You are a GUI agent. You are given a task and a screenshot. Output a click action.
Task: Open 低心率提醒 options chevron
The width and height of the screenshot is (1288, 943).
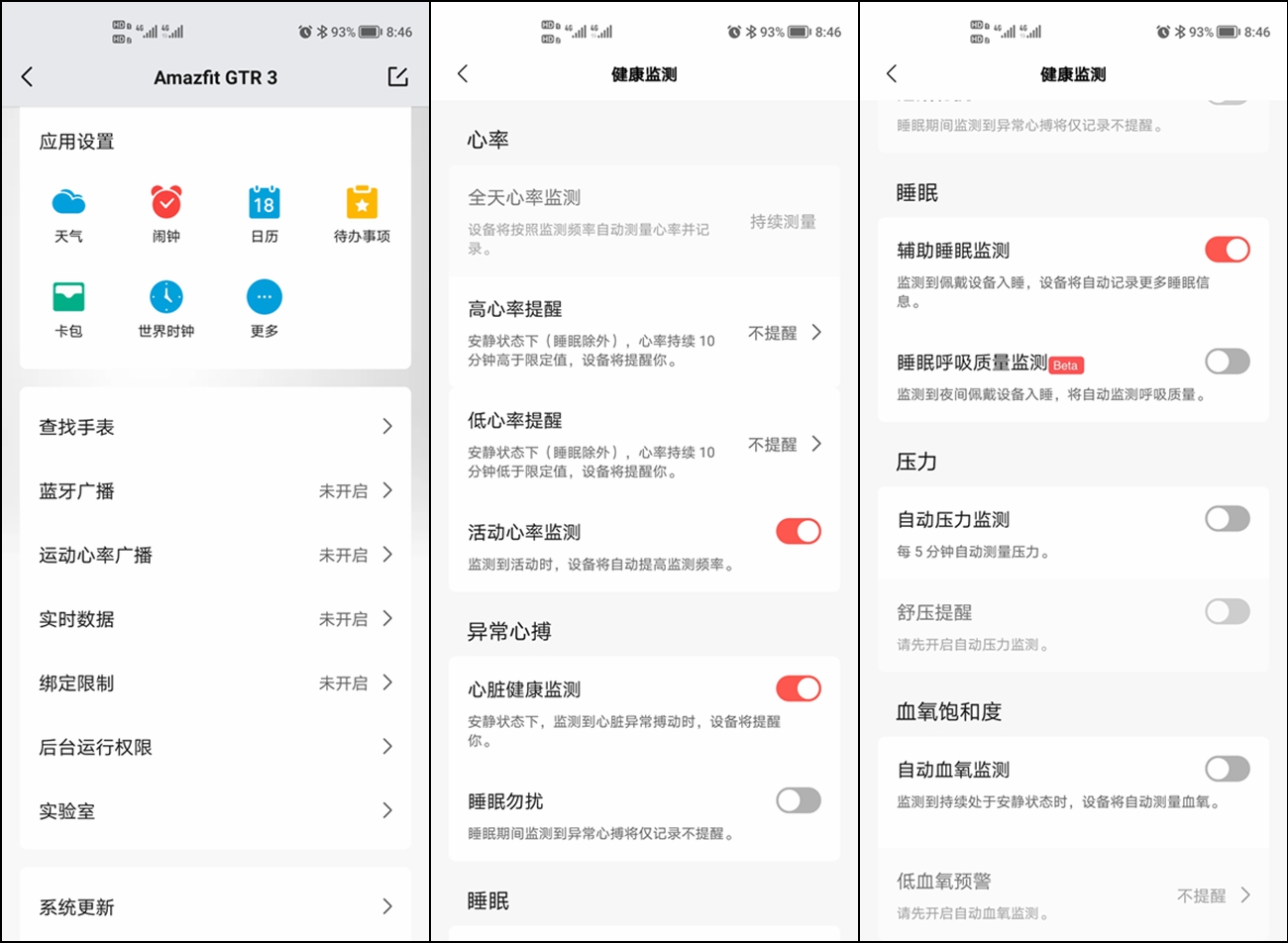point(816,444)
